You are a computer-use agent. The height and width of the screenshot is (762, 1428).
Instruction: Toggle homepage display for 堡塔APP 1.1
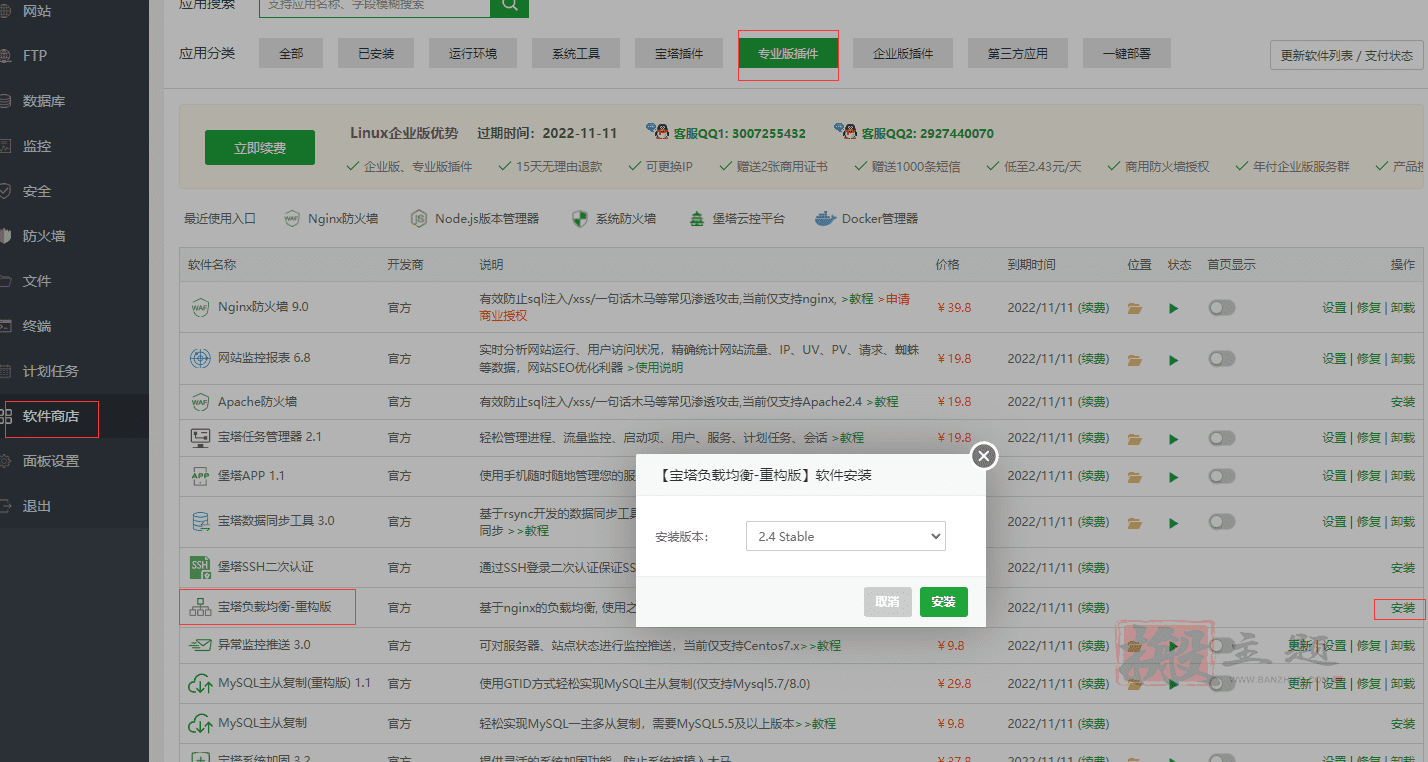(x=1221, y=476)
